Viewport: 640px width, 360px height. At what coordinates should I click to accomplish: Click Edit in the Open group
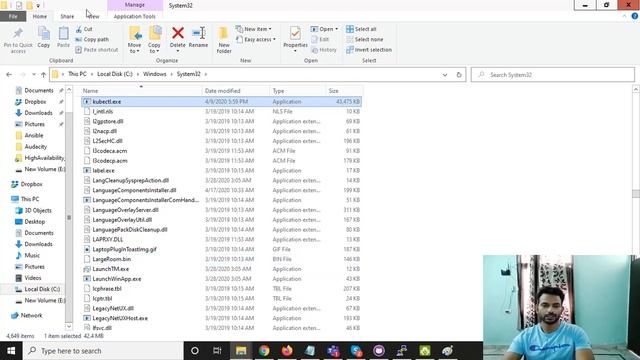coord(320,40)
